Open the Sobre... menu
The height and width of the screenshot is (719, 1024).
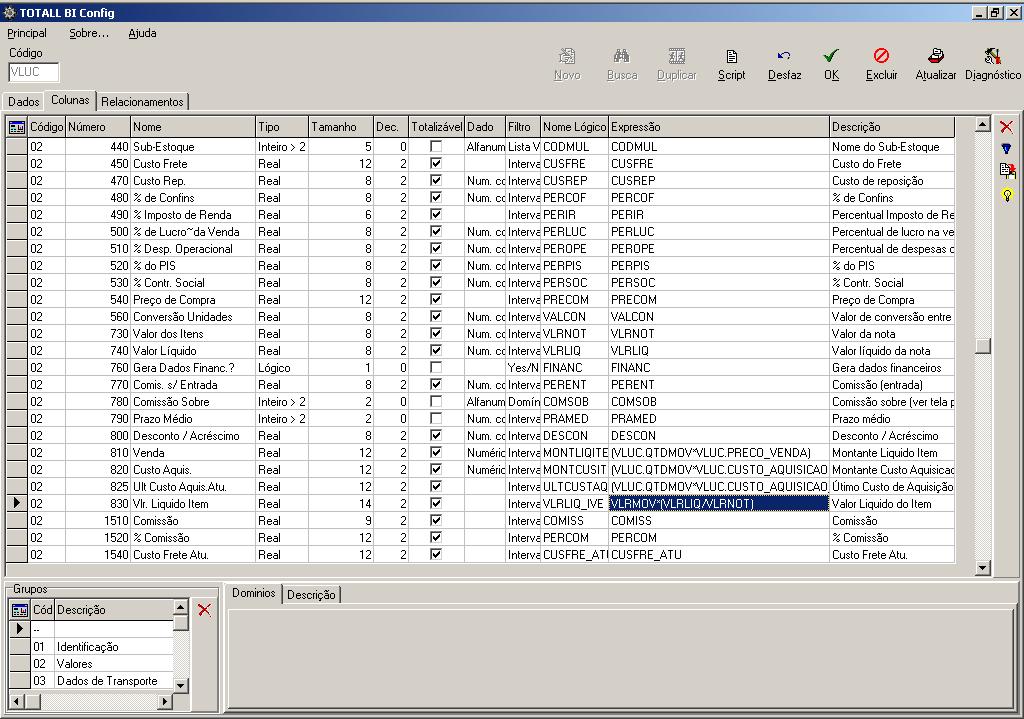tap(89, 33)
